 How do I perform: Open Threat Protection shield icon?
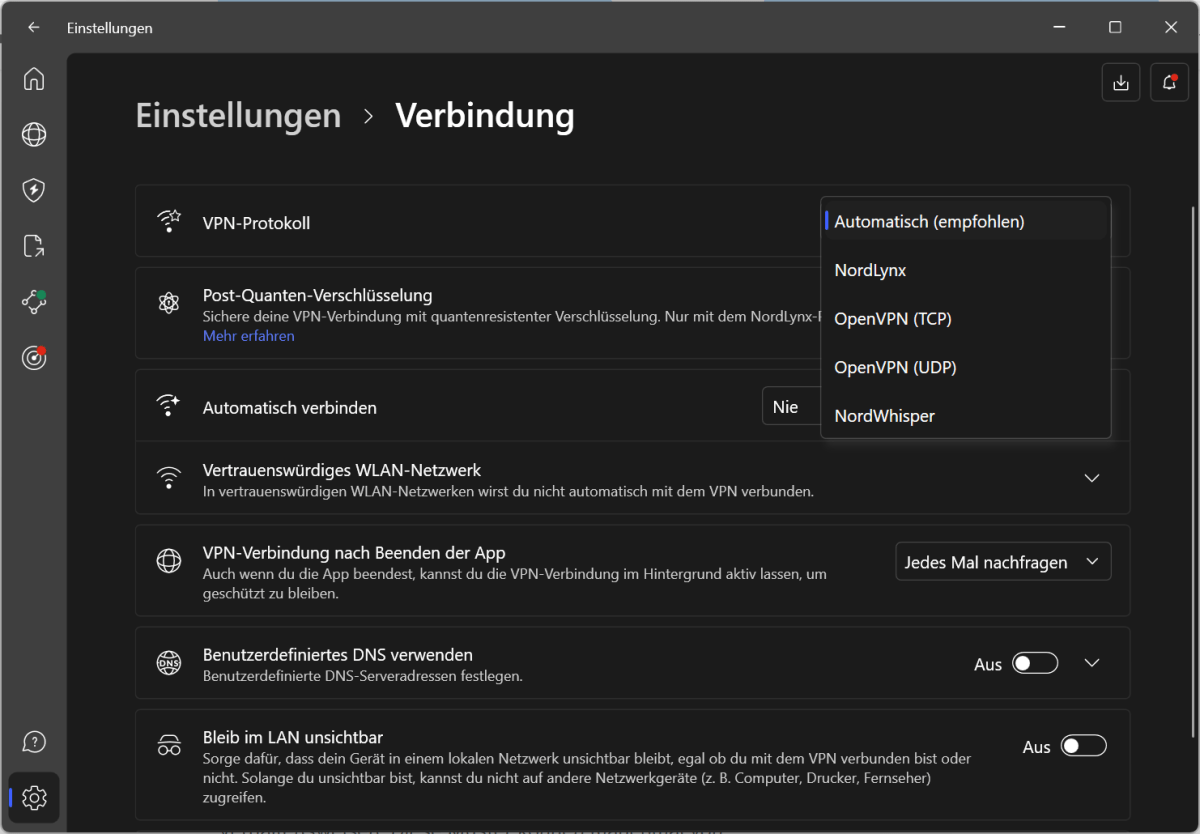(34, 190)
